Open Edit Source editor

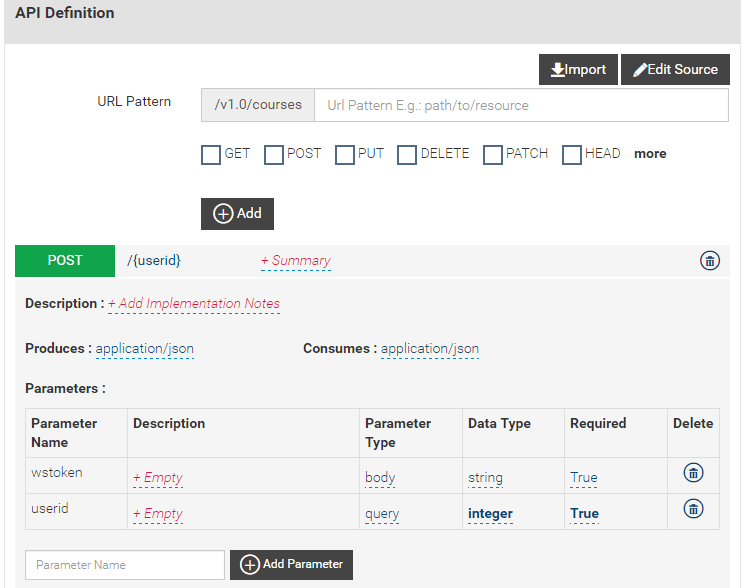tap(675, 70)
